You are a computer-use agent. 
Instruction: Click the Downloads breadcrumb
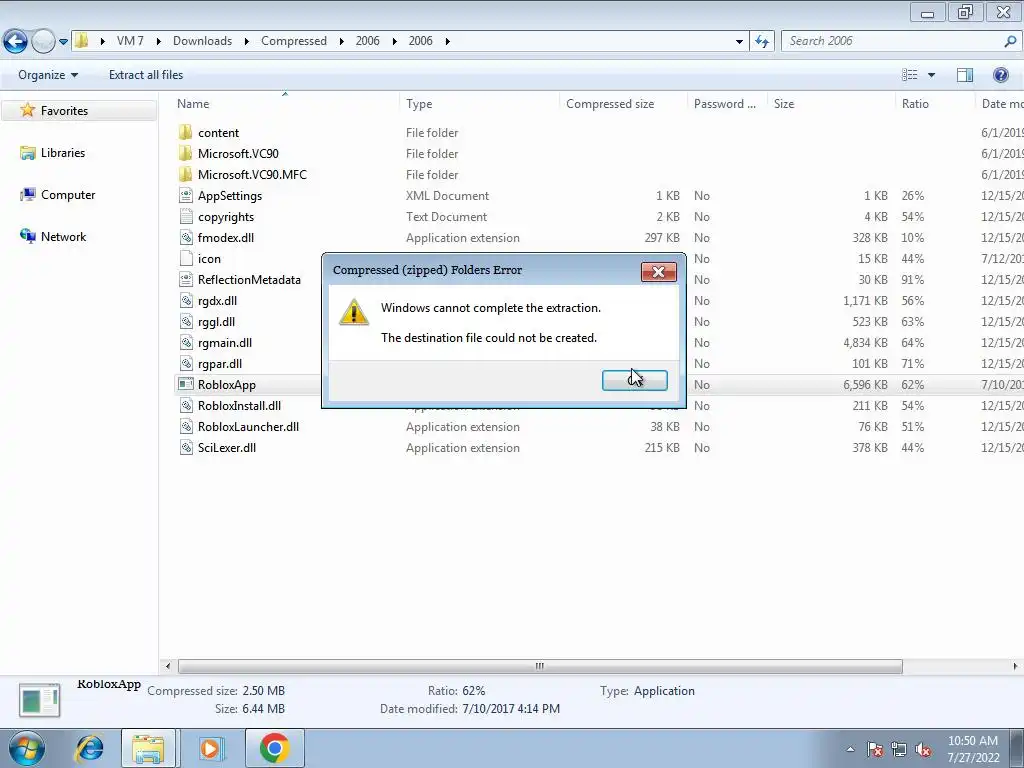202,41
